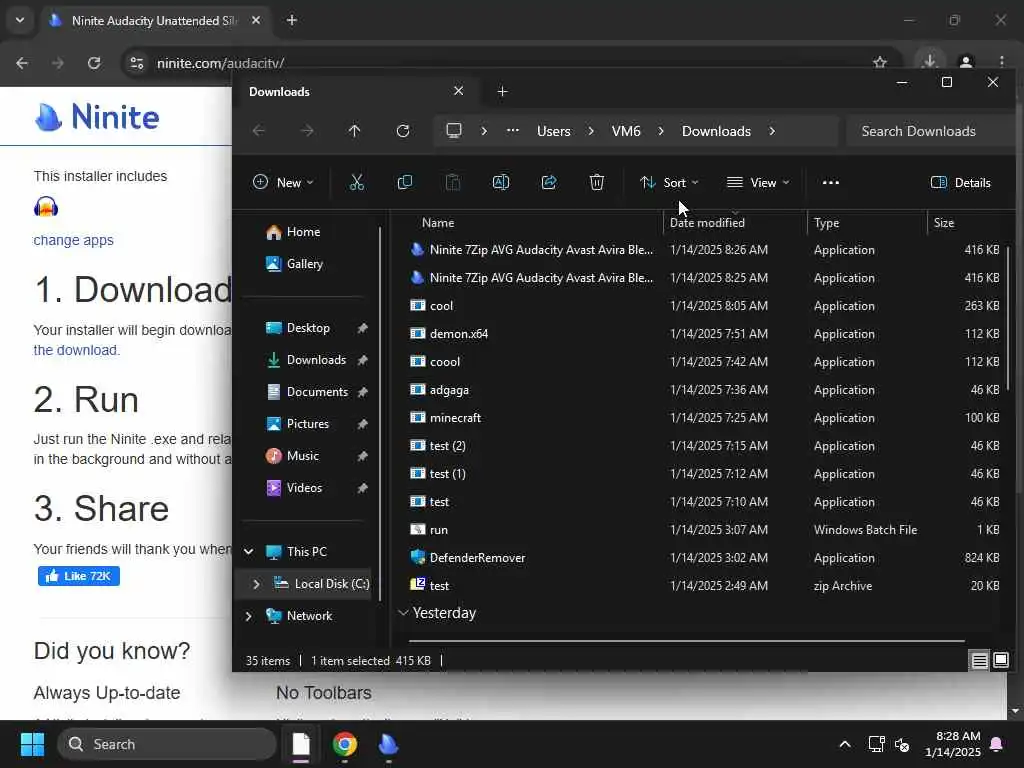Switch to details list view icon in status bar
This screenshot has height=768, width=1024.
(980, 661)
